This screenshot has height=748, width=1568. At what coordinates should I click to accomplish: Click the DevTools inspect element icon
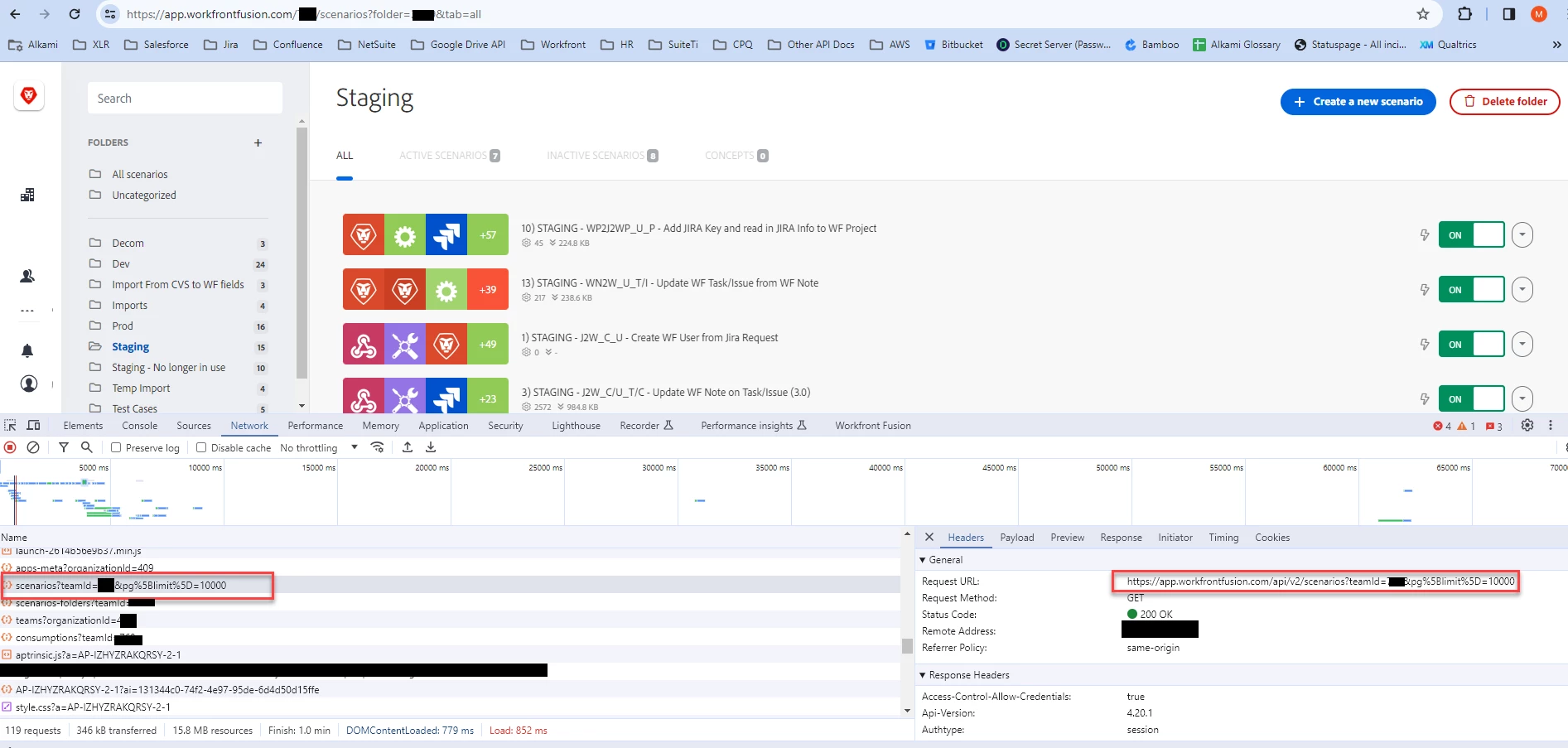click(x=10, y=426)
